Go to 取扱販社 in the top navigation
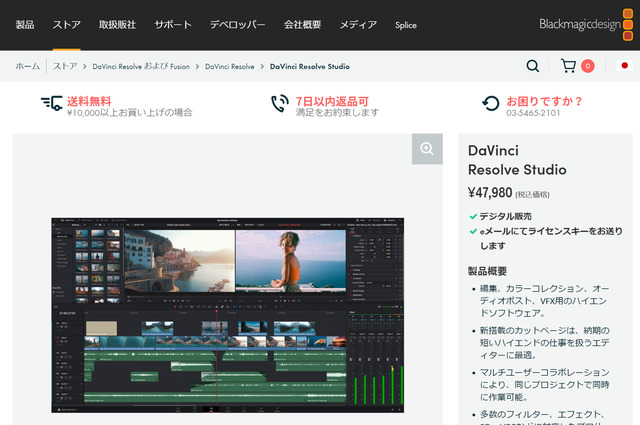Image resolution: width=640 pixels, height=425 pixels. click(x=117, y=25)
